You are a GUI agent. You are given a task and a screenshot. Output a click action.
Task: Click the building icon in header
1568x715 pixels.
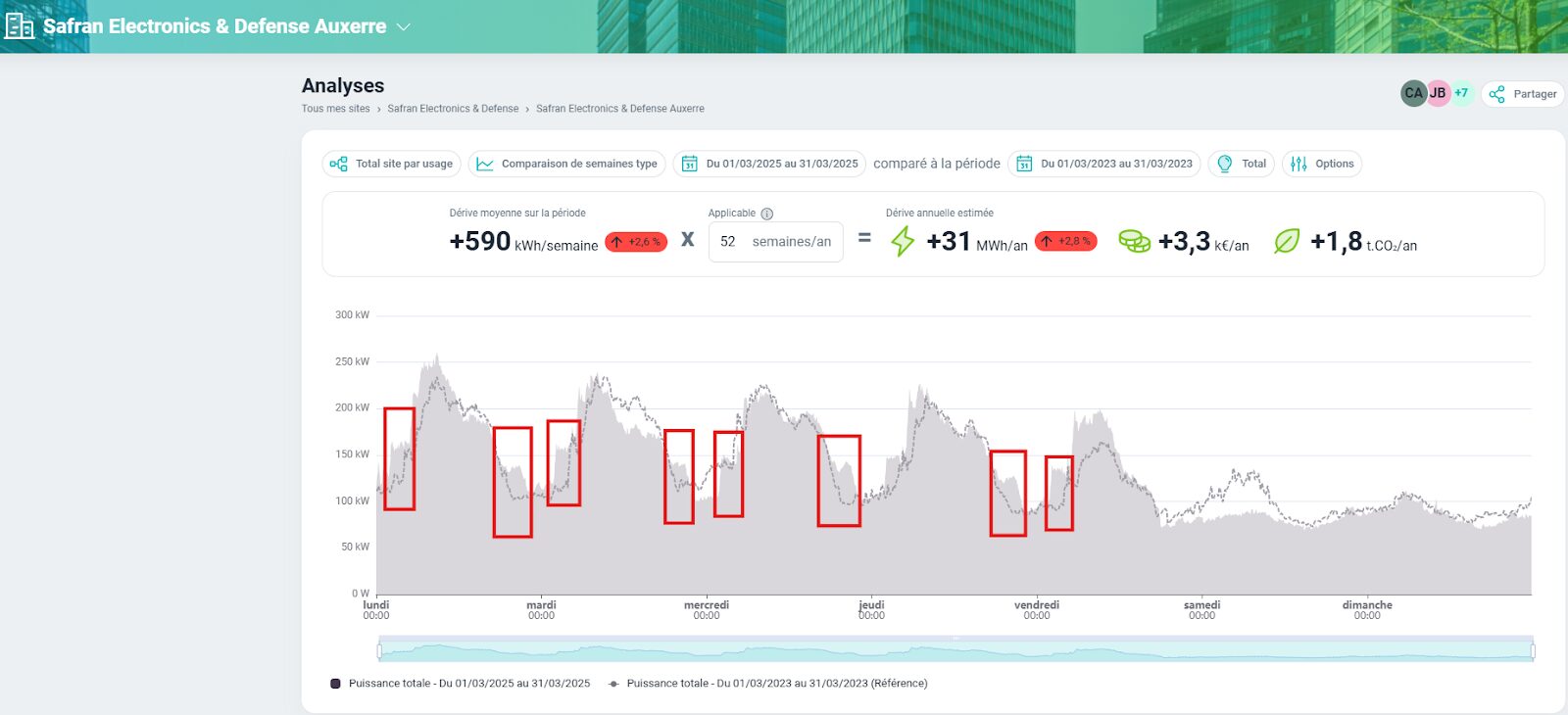19,25
